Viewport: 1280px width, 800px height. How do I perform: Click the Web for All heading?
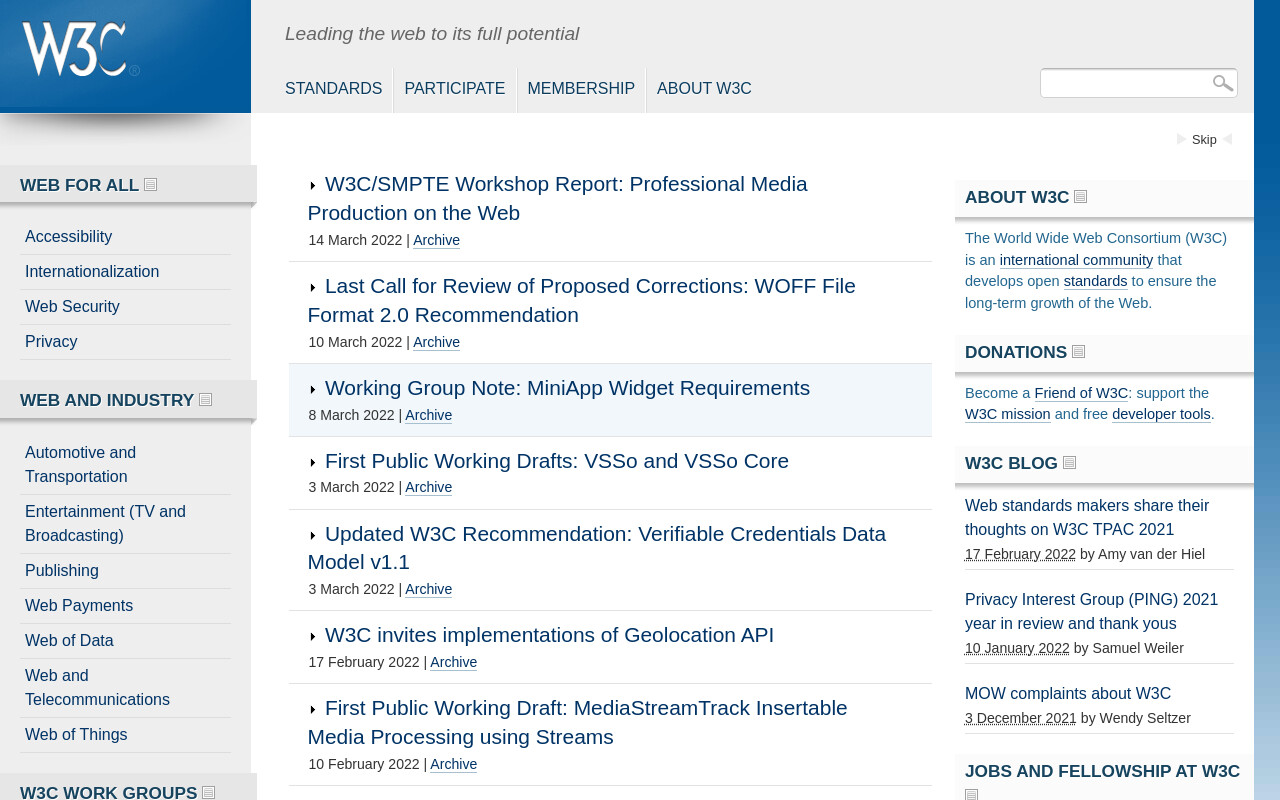79,185
